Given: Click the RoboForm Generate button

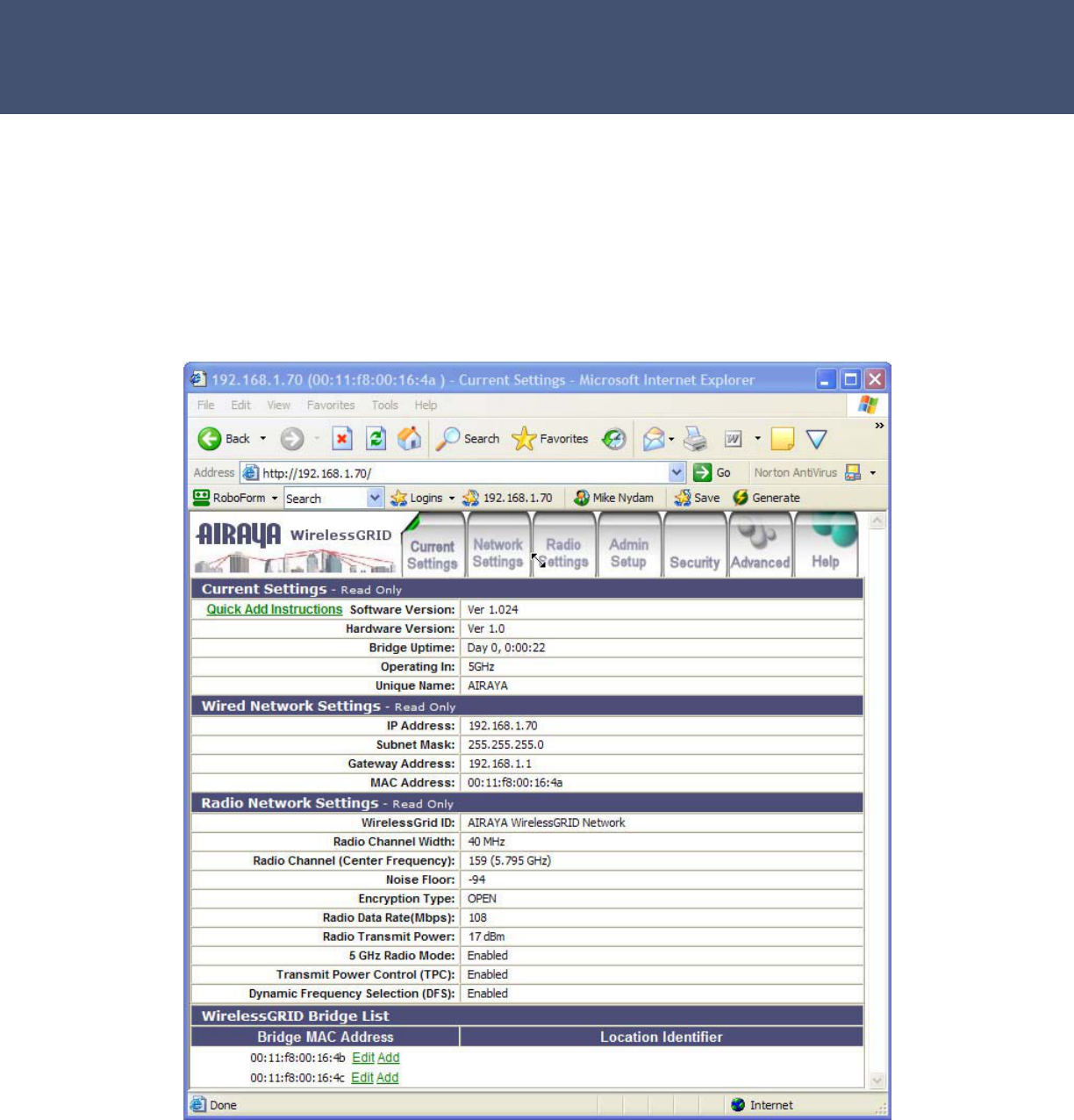Looking at the screenshot, I should (767, 498).
